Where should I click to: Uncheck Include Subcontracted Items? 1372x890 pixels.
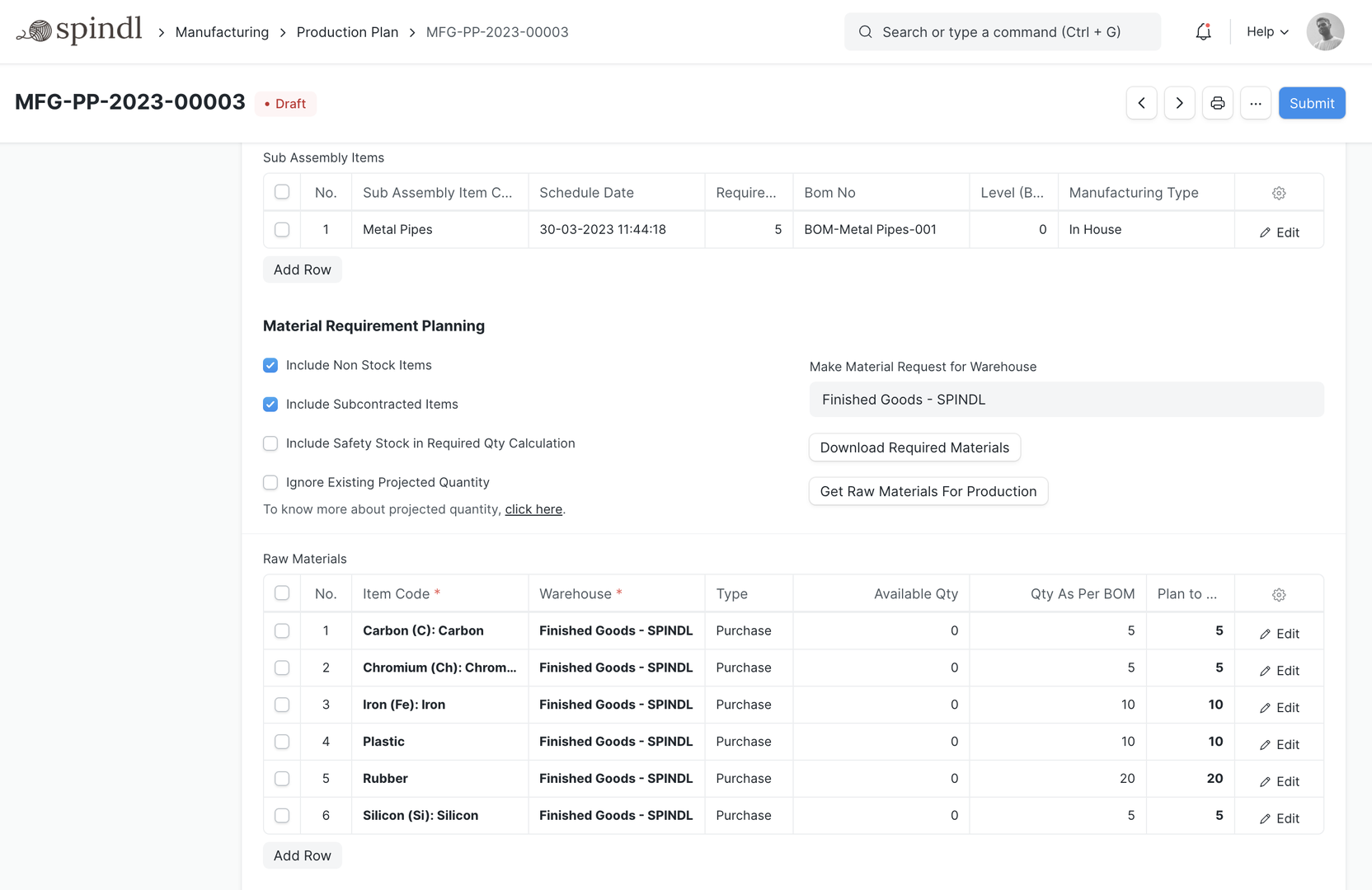tap(270, 404)
